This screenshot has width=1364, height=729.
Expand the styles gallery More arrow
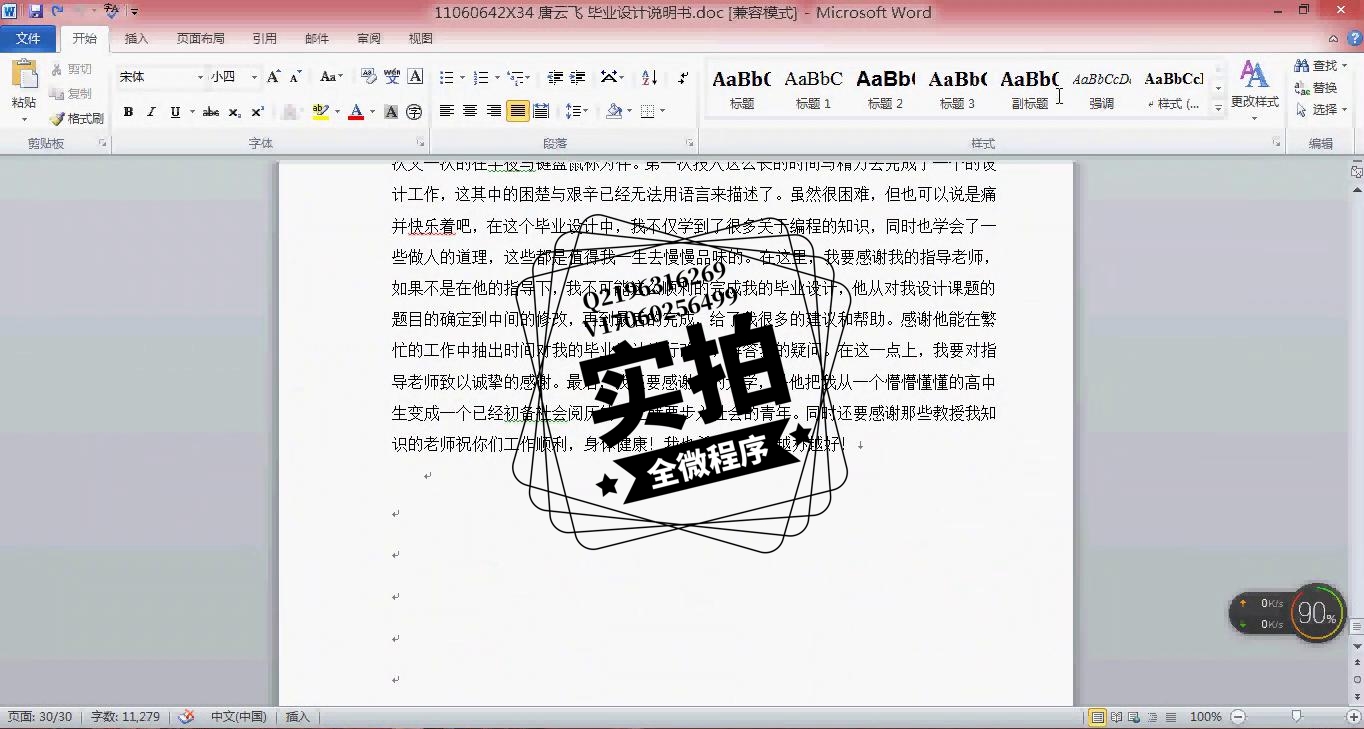tap(1218, 107)
